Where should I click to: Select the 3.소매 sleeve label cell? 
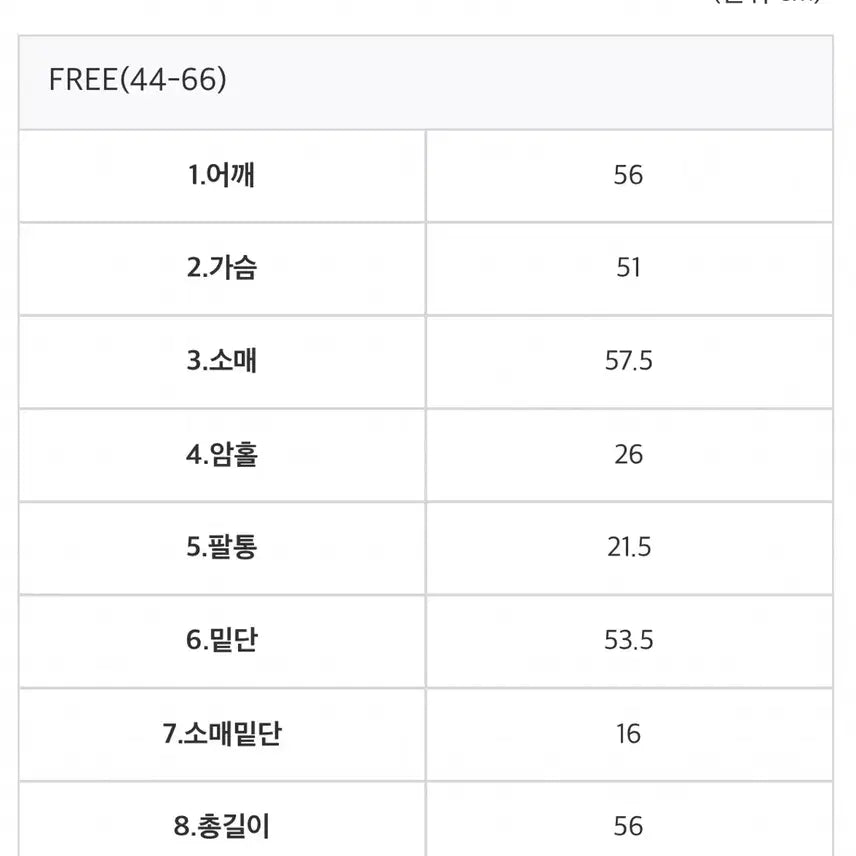[x=222, y=361]
